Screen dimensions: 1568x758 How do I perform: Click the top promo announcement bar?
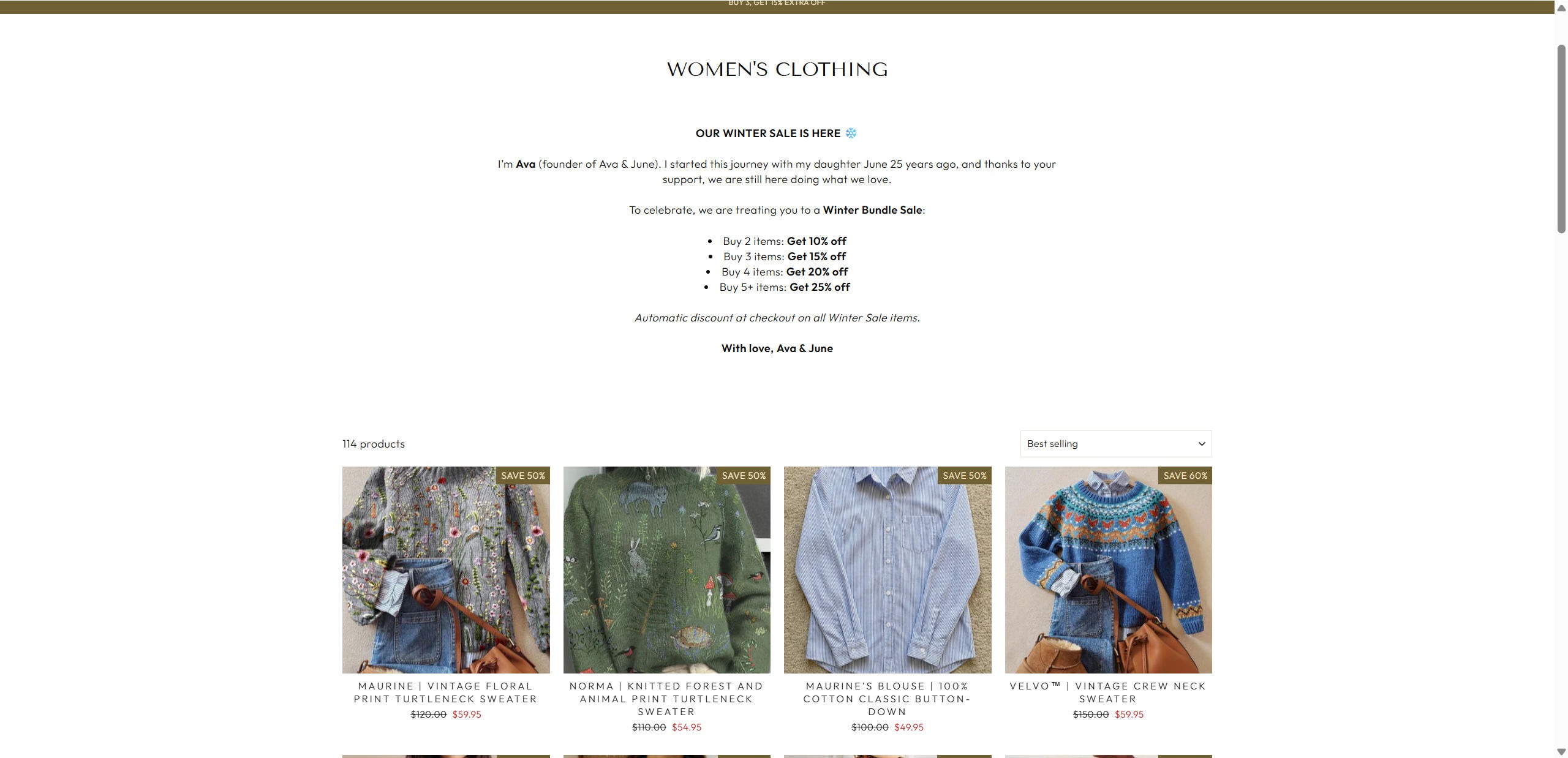click(x=777, y=7)
